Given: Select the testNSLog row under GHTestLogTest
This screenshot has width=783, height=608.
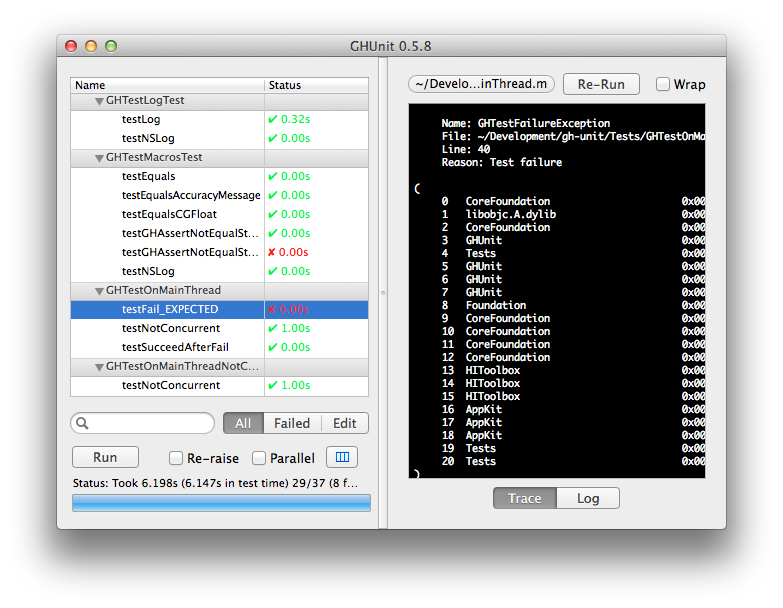Looking at the screenshot, I should (220, 138).
